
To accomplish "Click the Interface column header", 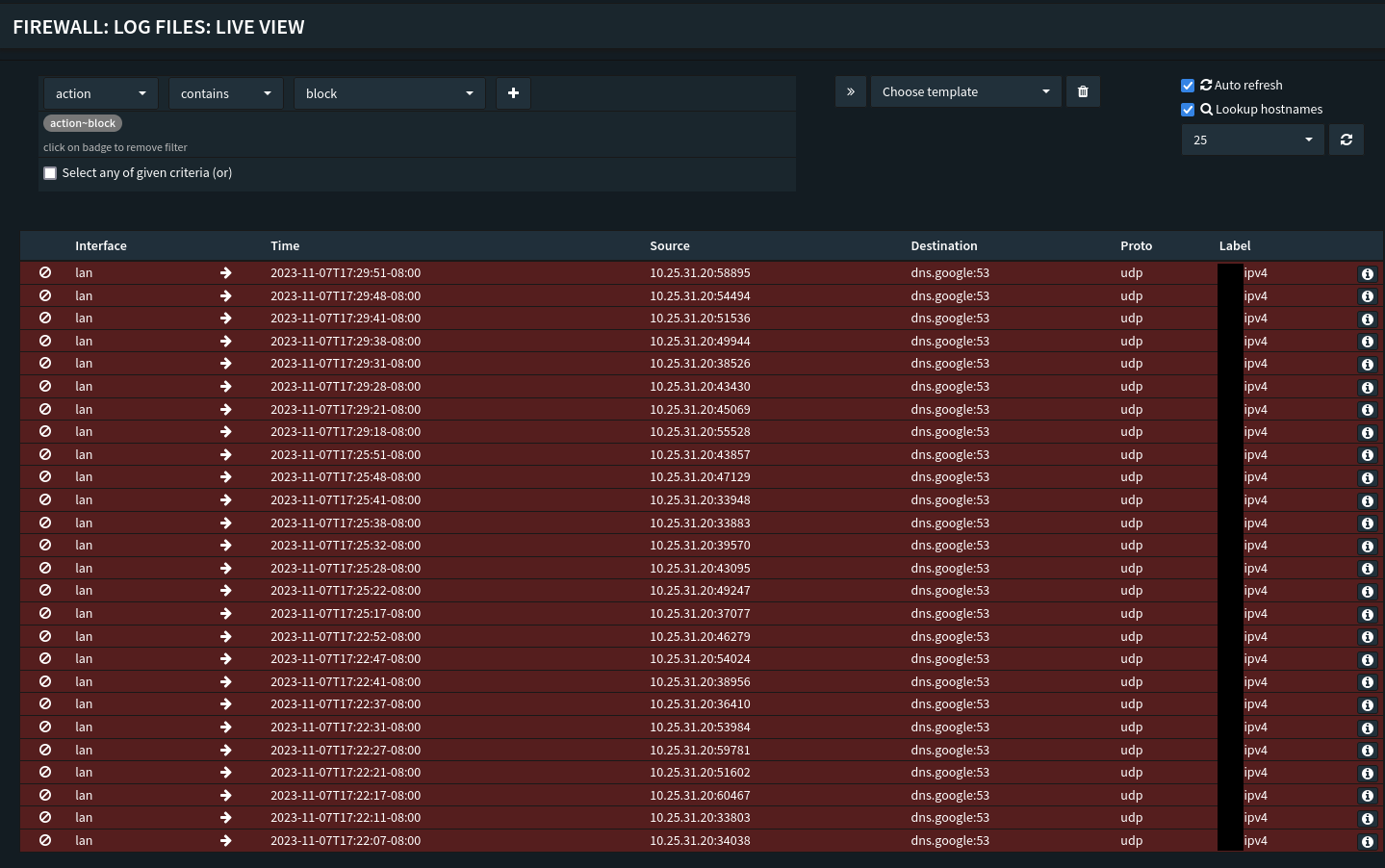I will pyautogui.click(x=101, y=246).
